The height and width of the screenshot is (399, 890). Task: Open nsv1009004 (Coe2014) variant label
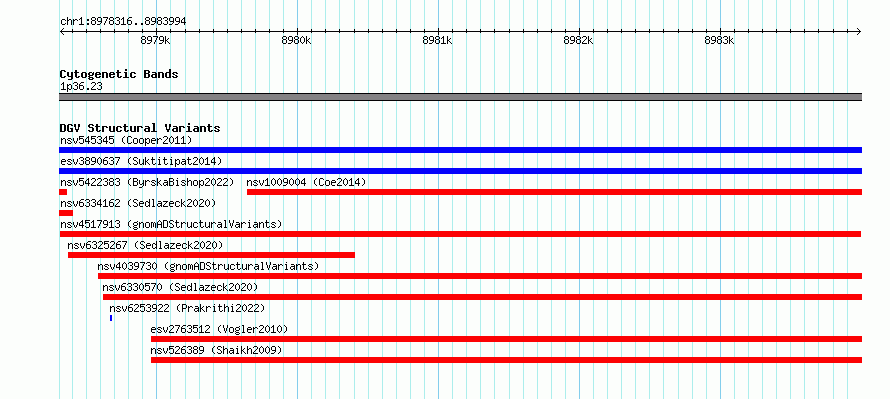tap(307, 182)
